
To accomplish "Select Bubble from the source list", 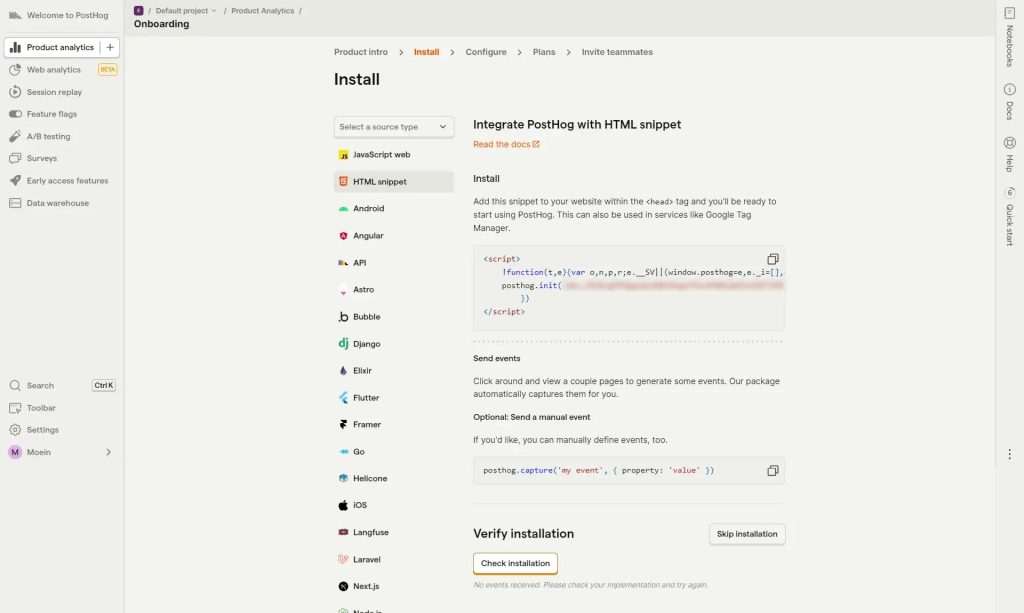I will point(394,317).
